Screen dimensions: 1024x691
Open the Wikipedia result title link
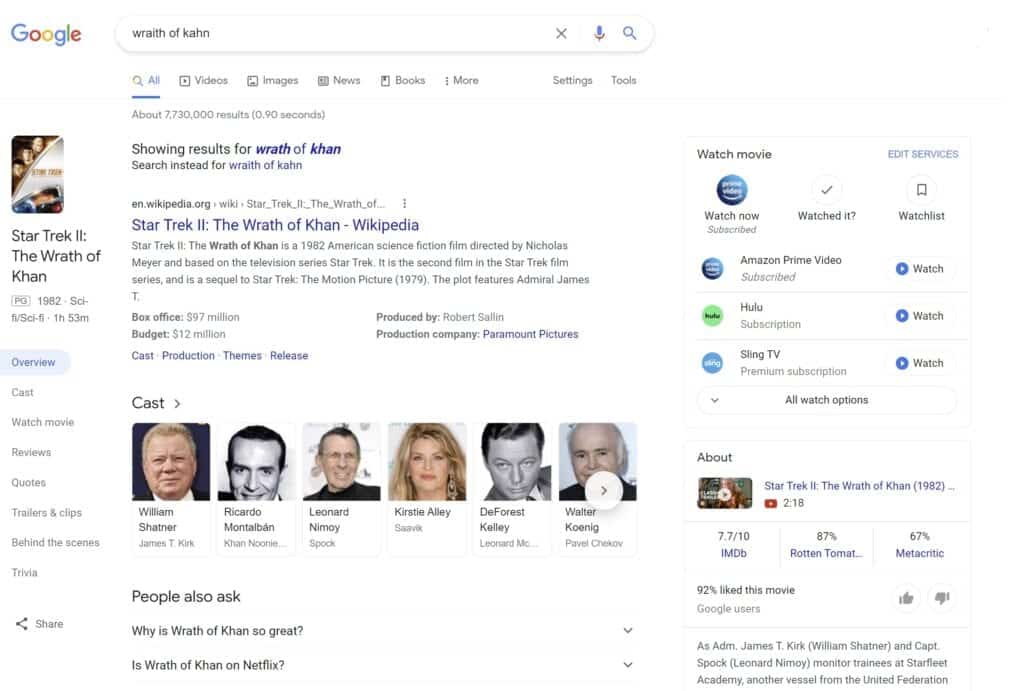275,225
